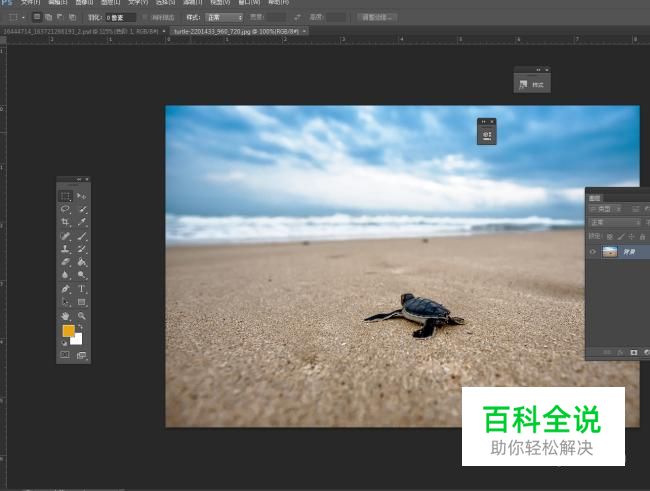Screen dimensions: 650x491
Task: Select the Zoom tool in toolbox
Action: 82,315
